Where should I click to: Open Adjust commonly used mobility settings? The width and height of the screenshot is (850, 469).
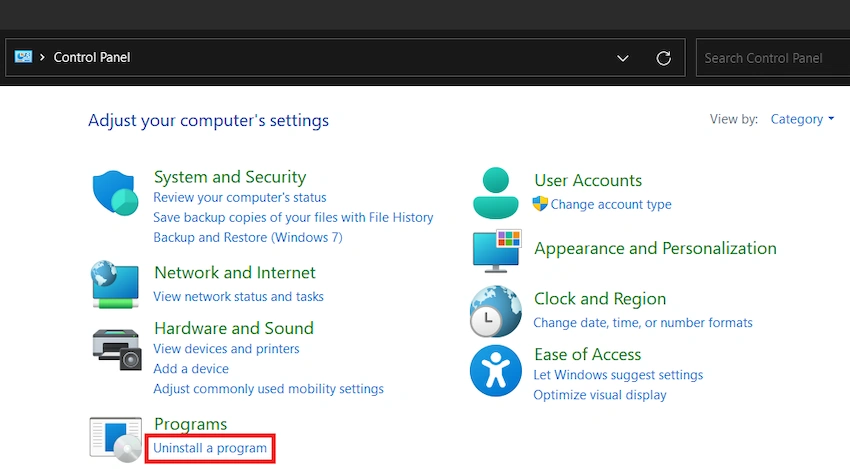click(268, 389)
